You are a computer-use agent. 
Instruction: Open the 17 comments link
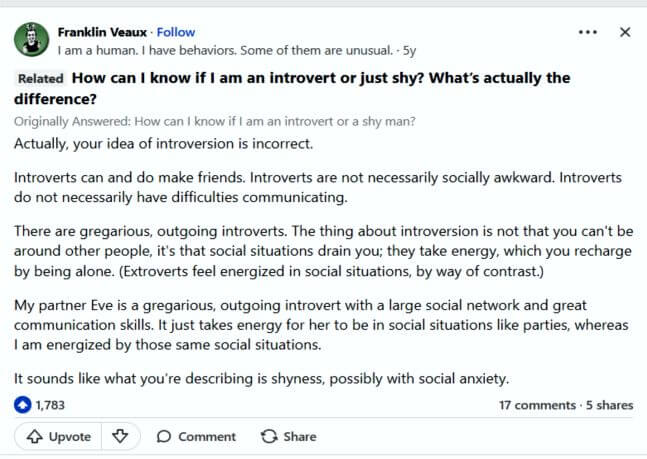point(537,405)
